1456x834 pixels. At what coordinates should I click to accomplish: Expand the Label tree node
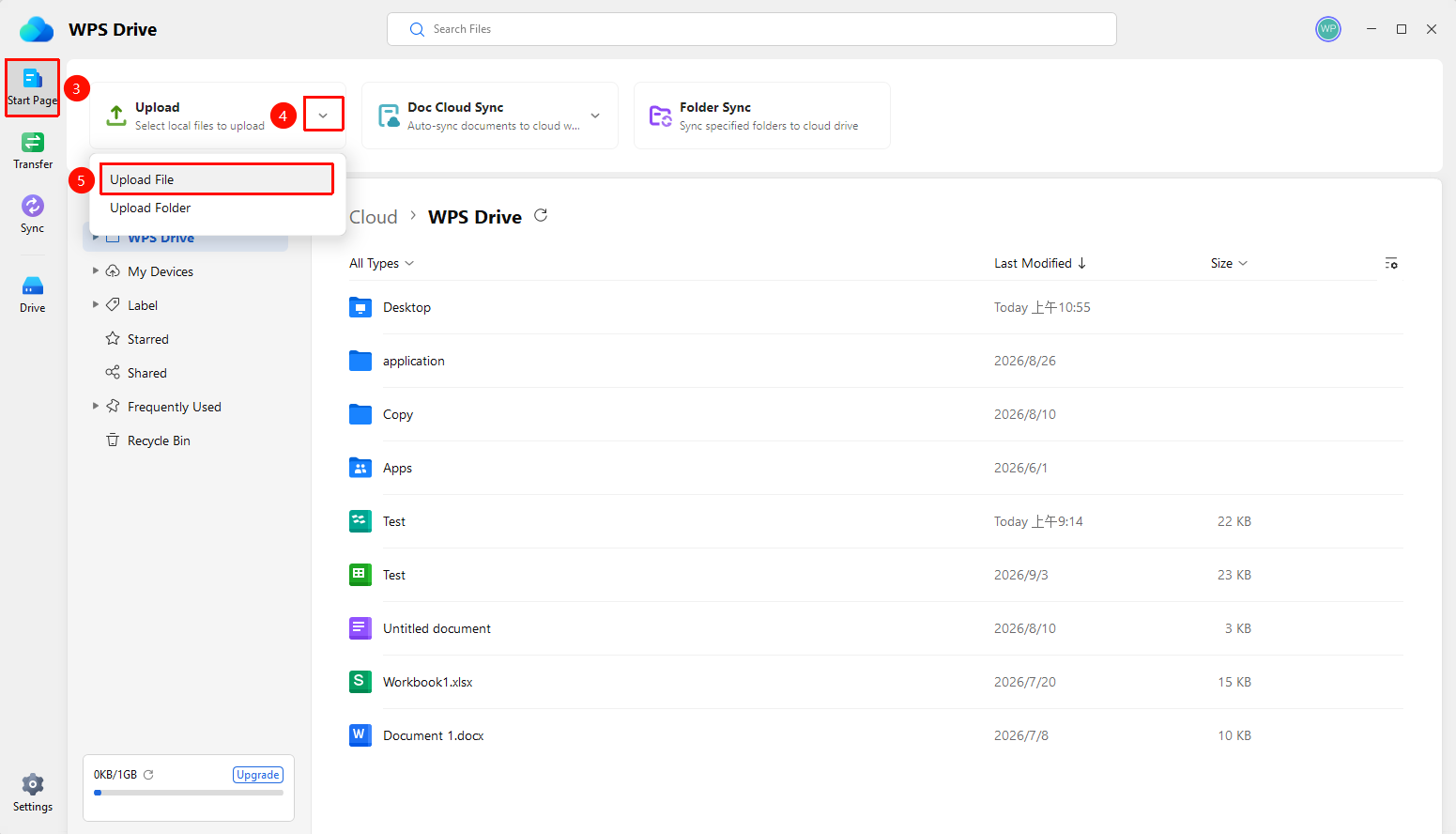coord(96,304)
